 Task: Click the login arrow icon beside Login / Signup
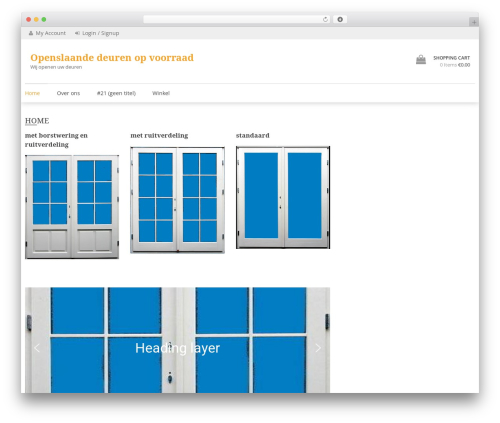[77, 33]
